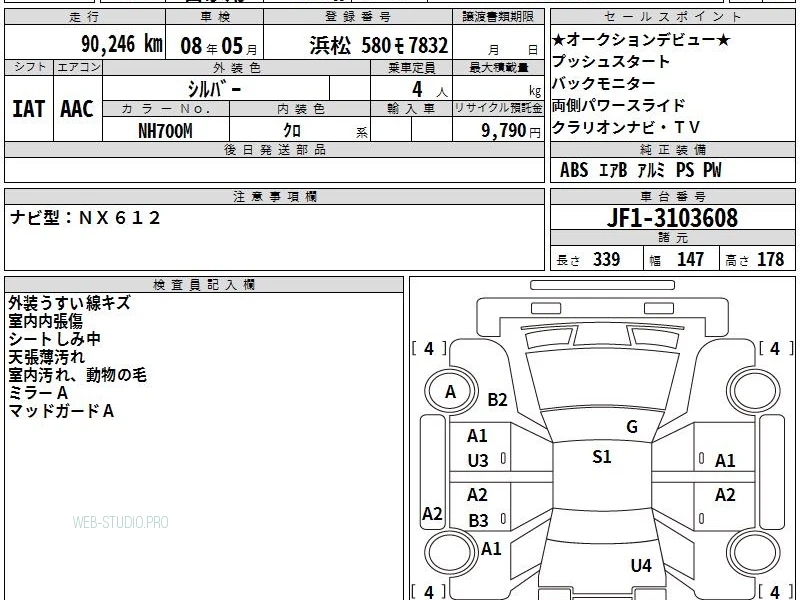Select inspector note シートしみ中

coord(55,339)
